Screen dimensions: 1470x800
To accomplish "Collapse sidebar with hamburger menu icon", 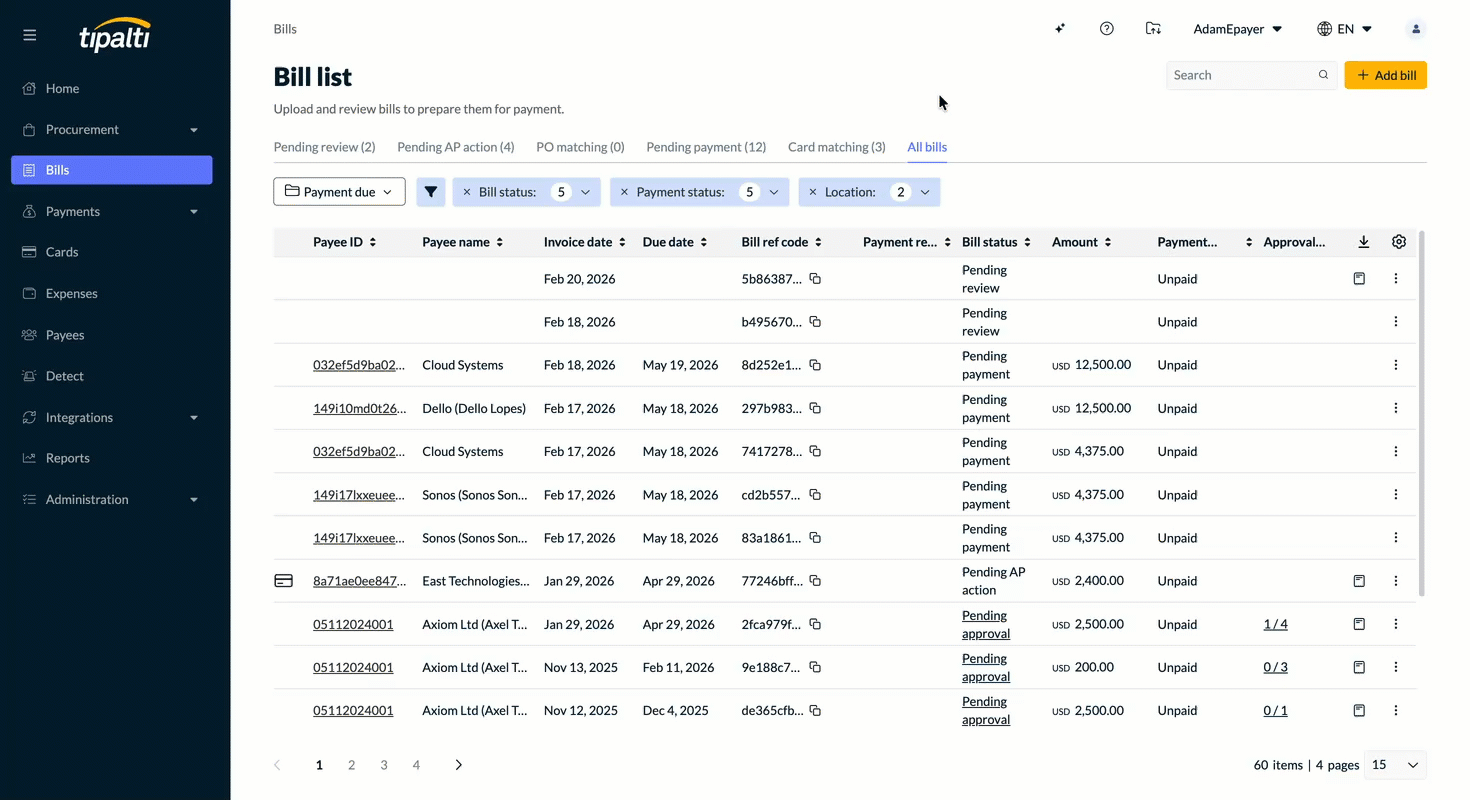I will [x=29, y=35].
